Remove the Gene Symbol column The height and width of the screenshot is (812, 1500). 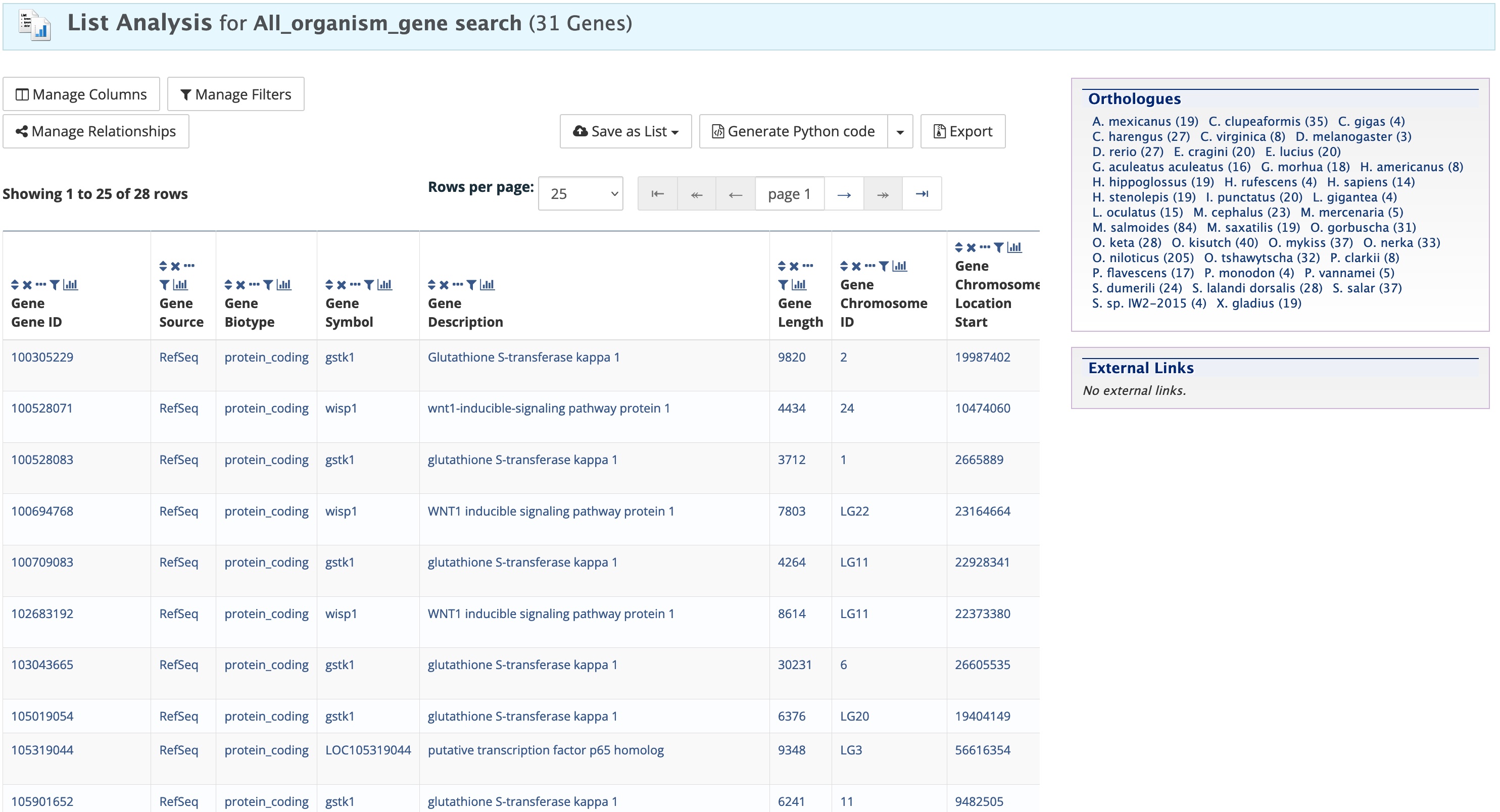point(342,285)
